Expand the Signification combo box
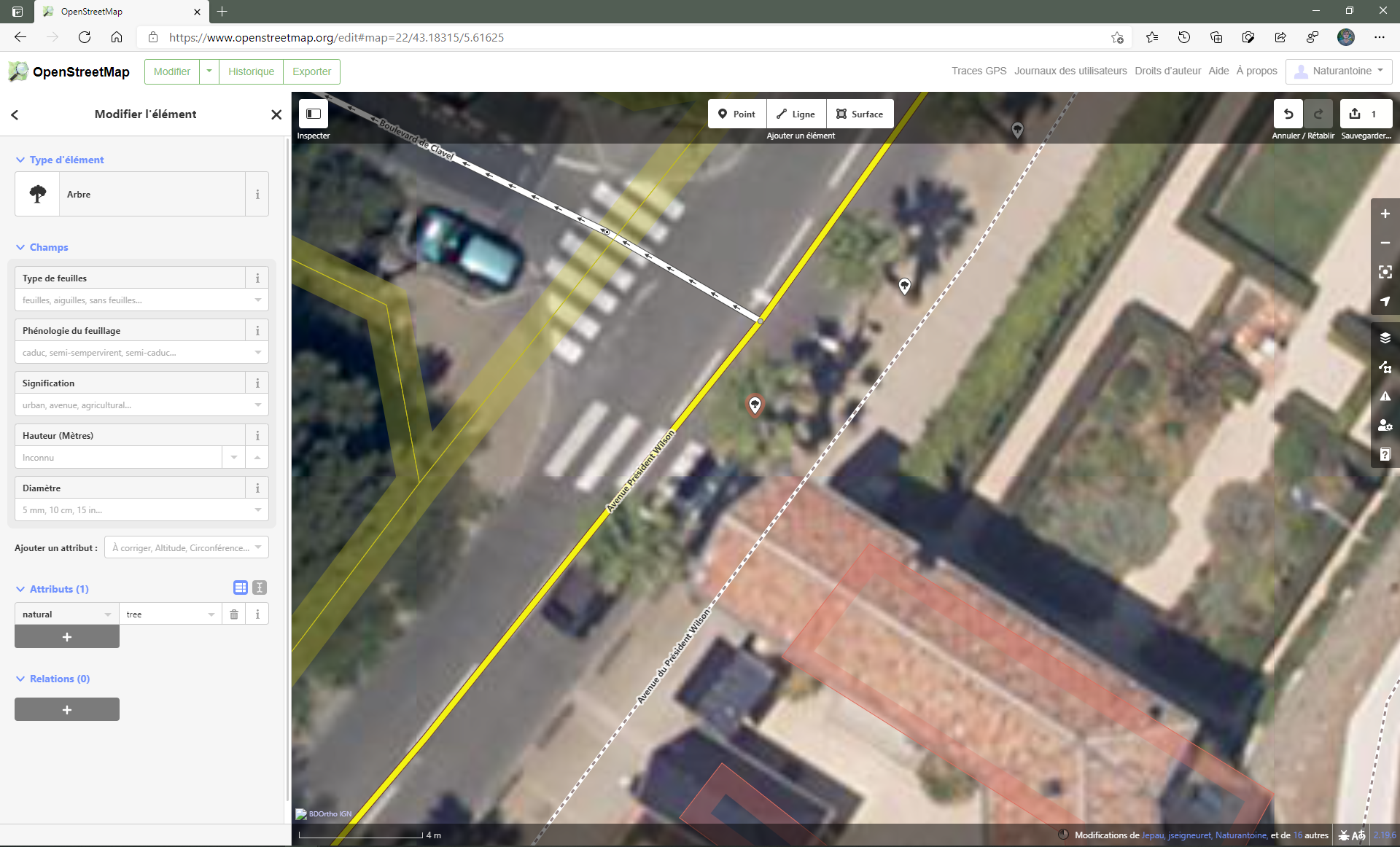This screenshot has width=1400, height=847. (x=258, y=405)
